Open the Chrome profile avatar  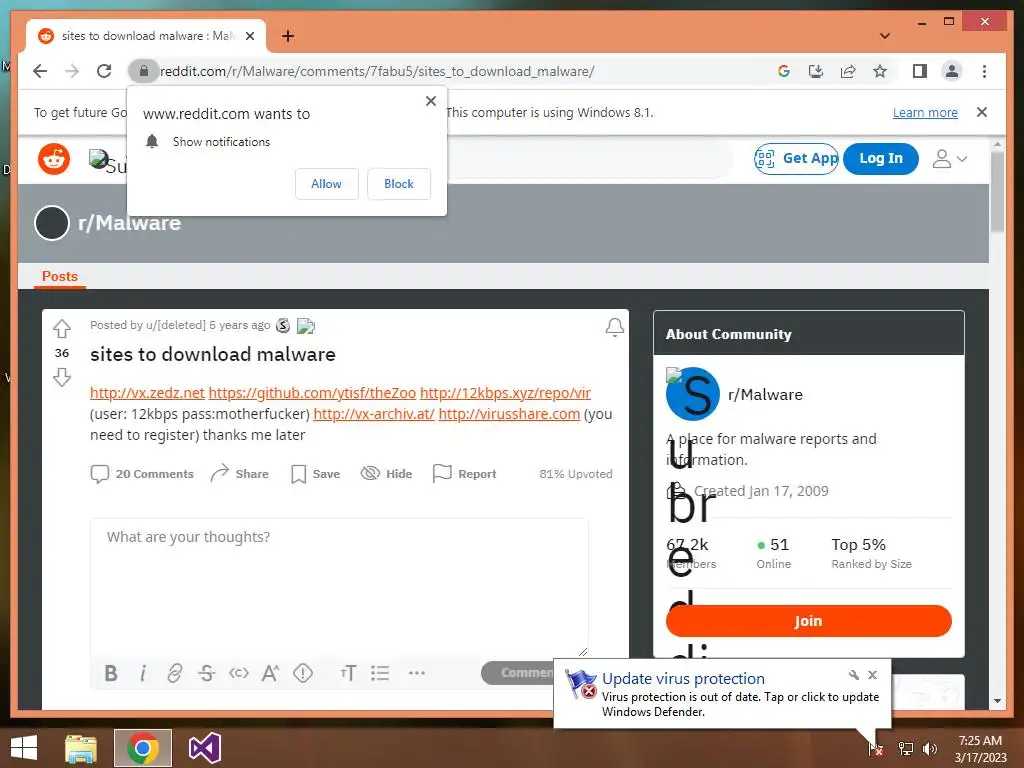[x=952, y=71]
